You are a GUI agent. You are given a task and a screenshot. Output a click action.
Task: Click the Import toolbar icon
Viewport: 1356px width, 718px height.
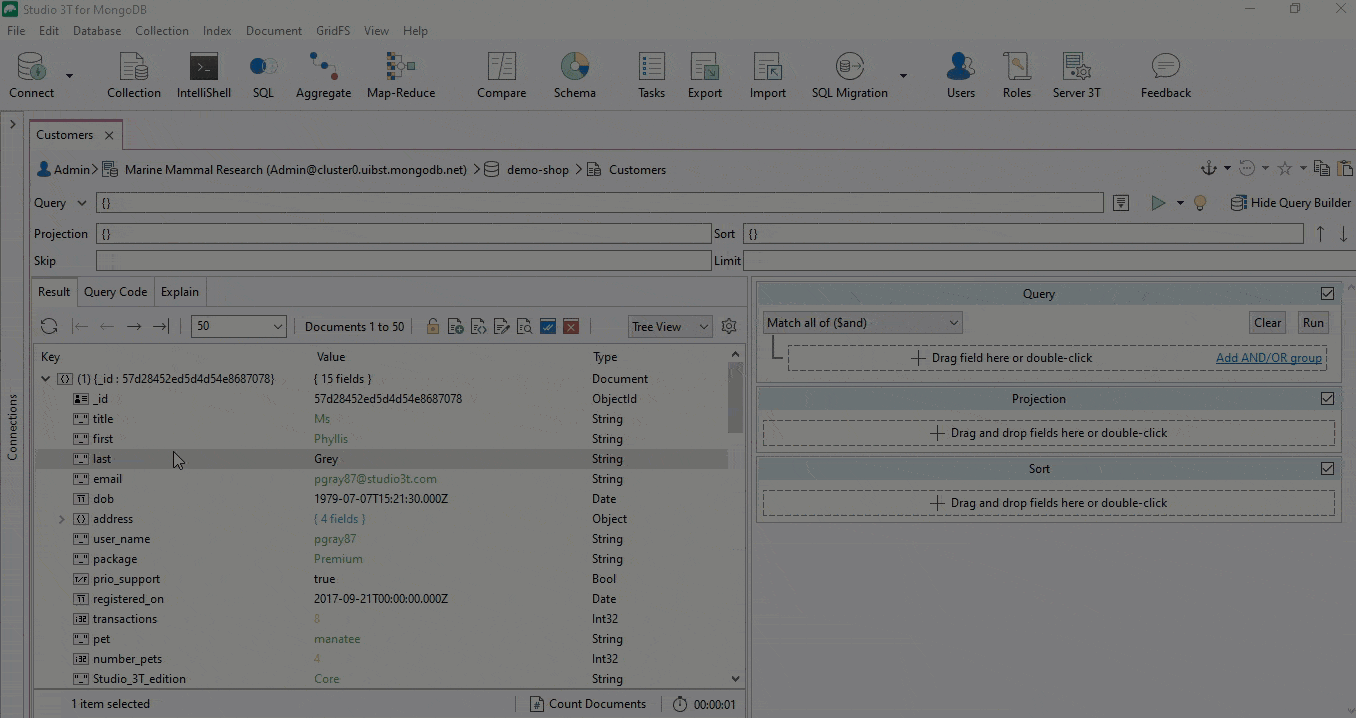(x=768, y=76)
